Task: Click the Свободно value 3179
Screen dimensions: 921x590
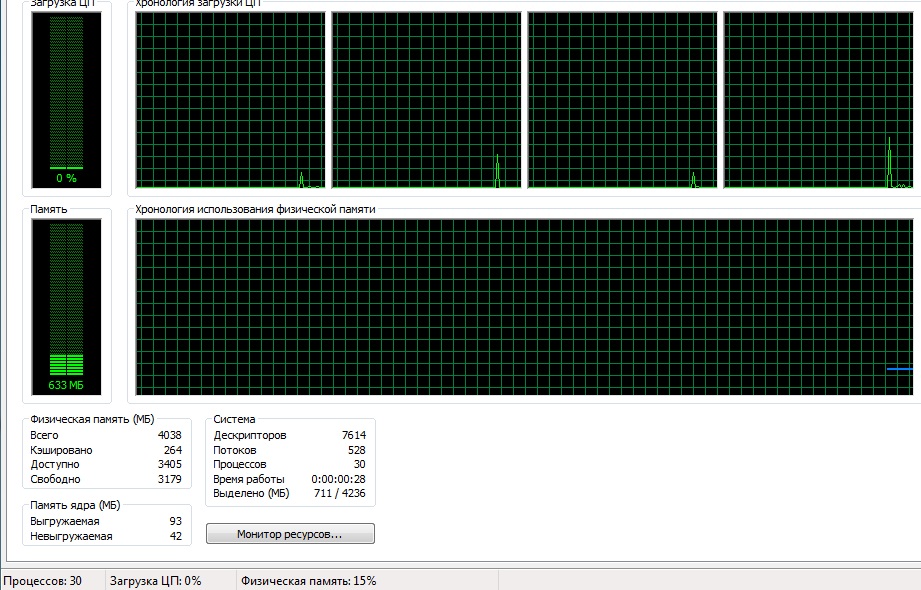Action: coord(169,479)
